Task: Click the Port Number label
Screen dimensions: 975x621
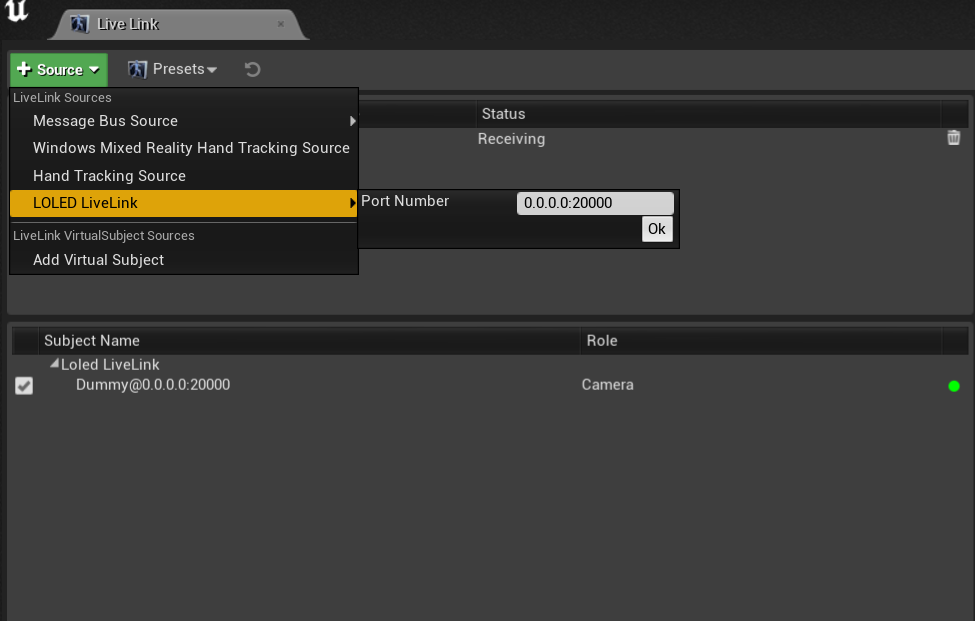Action: coord(405,201)
